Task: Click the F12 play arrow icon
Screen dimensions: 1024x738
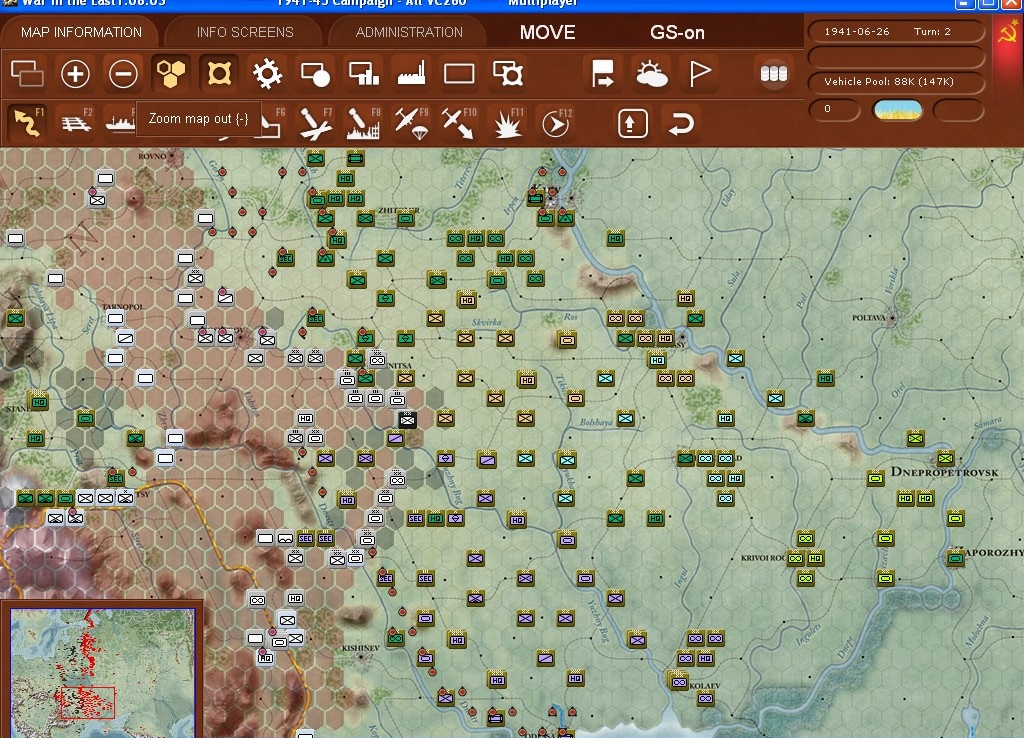Action: tap(556, 122)
